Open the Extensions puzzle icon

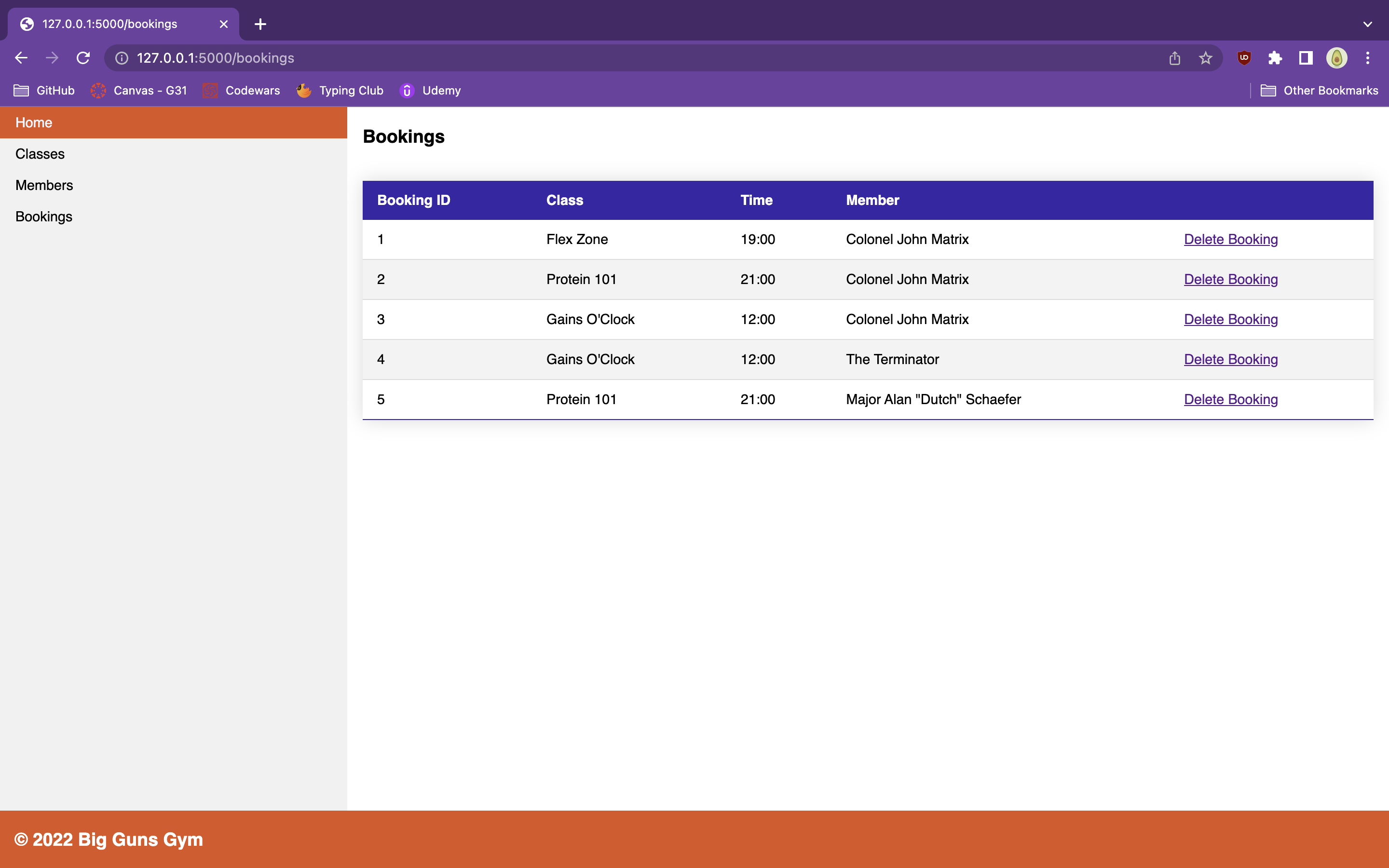1275,58
